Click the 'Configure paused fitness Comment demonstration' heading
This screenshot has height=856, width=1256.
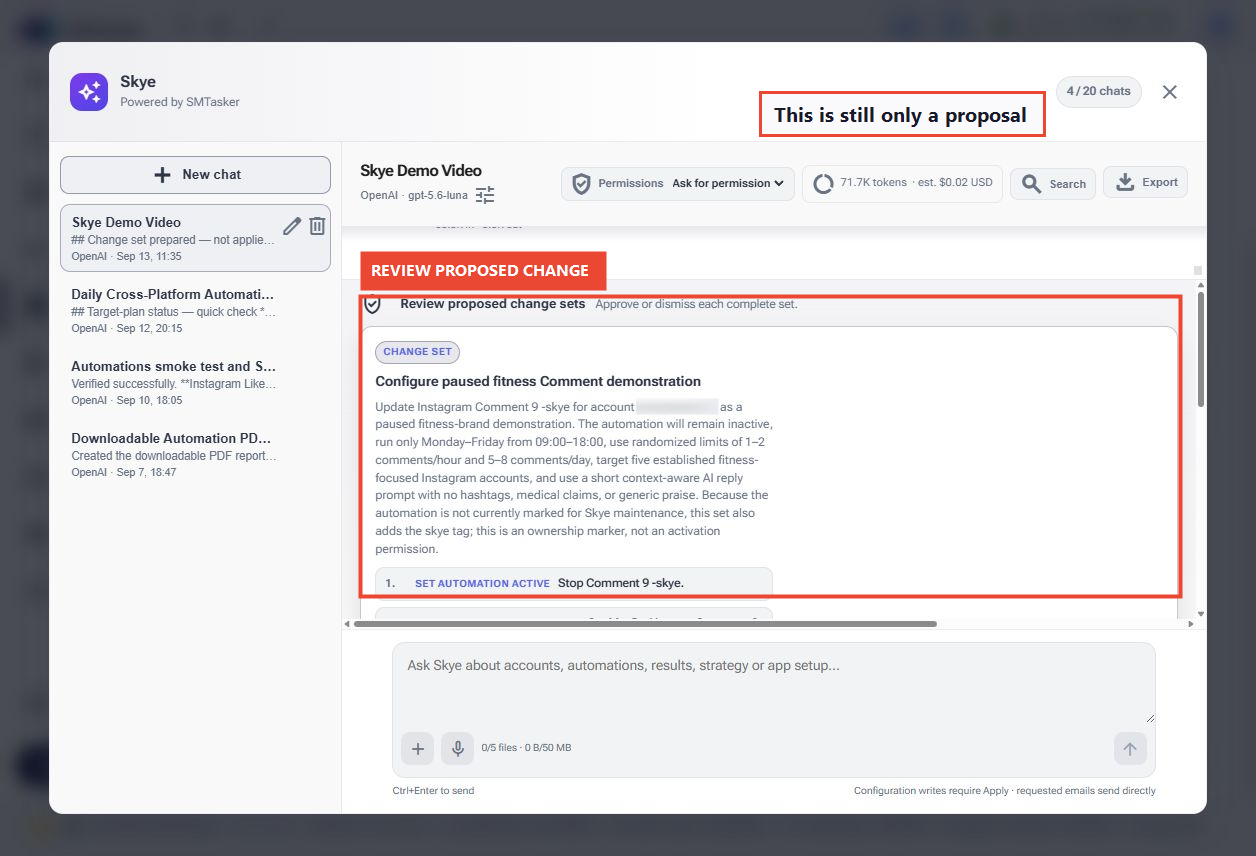coord(538,381)
